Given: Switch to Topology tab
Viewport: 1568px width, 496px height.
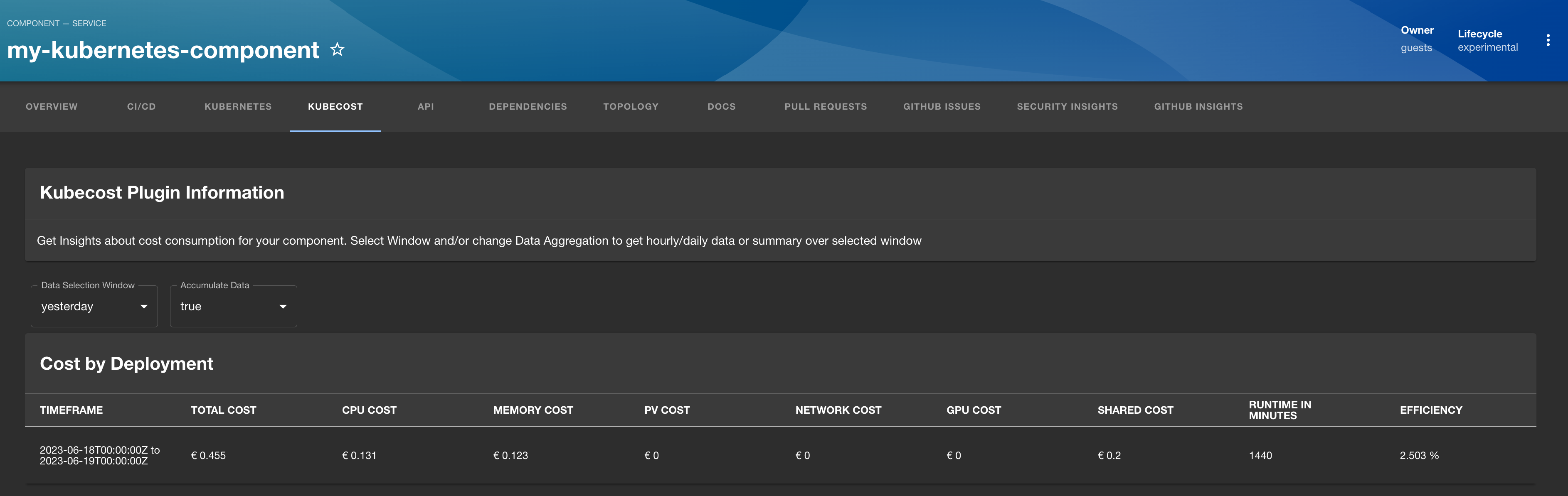Looking at the screenshot, I should (631, 106).
